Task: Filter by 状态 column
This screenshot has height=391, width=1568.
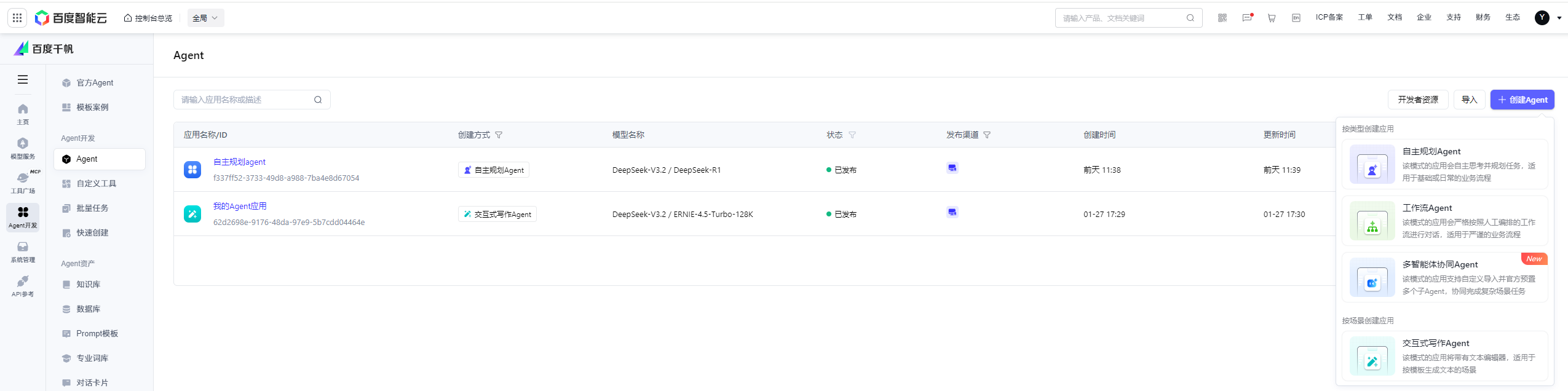Action: click(852, 135)
